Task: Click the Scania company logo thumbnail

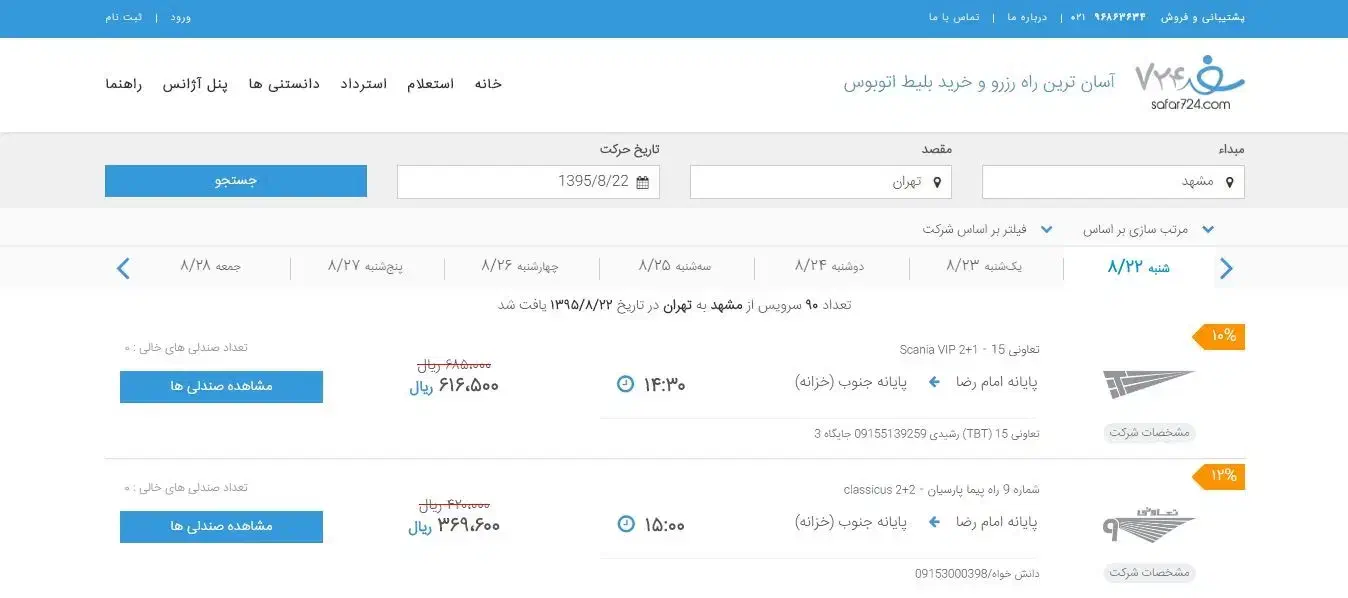Action: tap(1149, 385)
